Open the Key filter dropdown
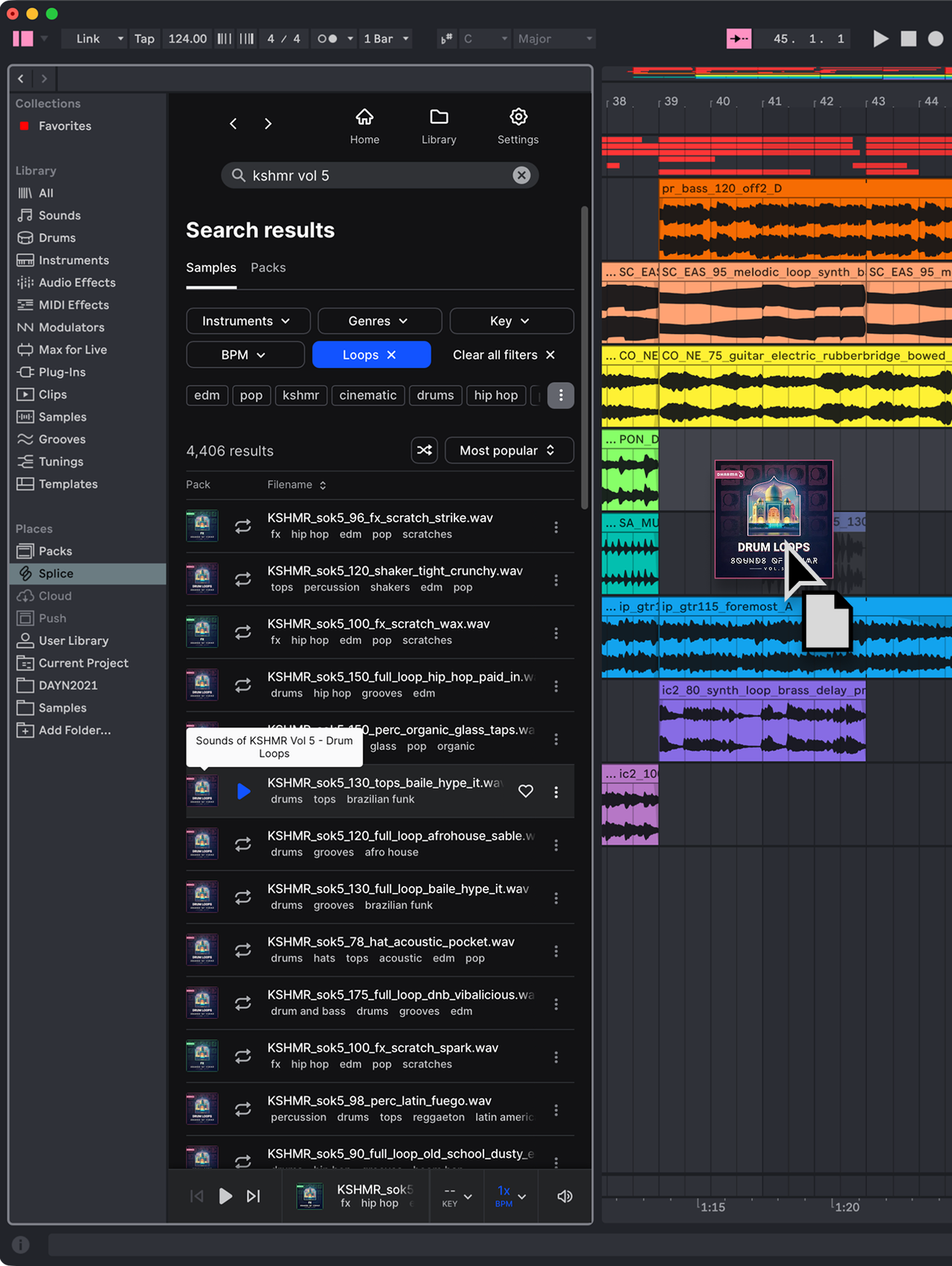This screenshot has width=952, height=1266. [512, 321]
